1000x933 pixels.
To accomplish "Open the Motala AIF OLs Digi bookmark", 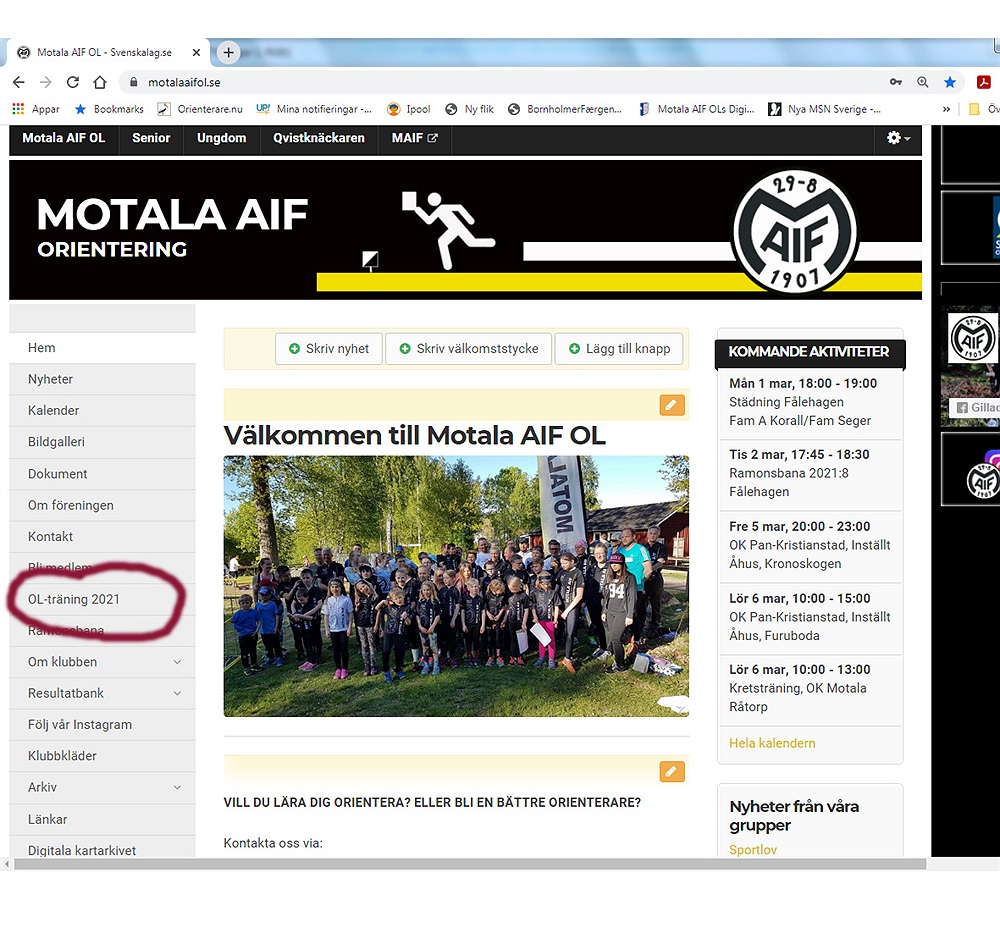I will (x=696, y=109).
